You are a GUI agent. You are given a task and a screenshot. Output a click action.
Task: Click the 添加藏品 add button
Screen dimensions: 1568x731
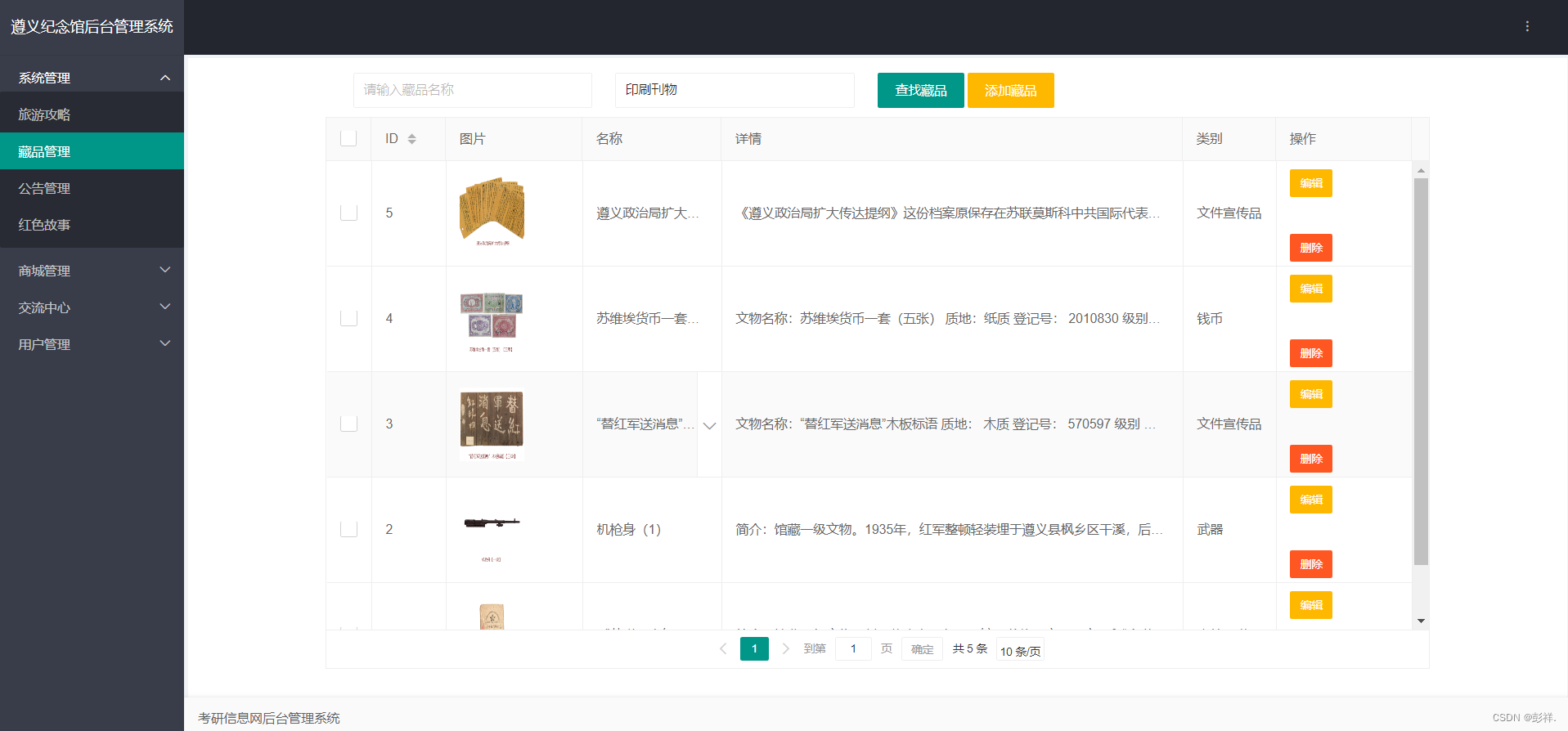pyautogui.click(x=1011, y=90)
